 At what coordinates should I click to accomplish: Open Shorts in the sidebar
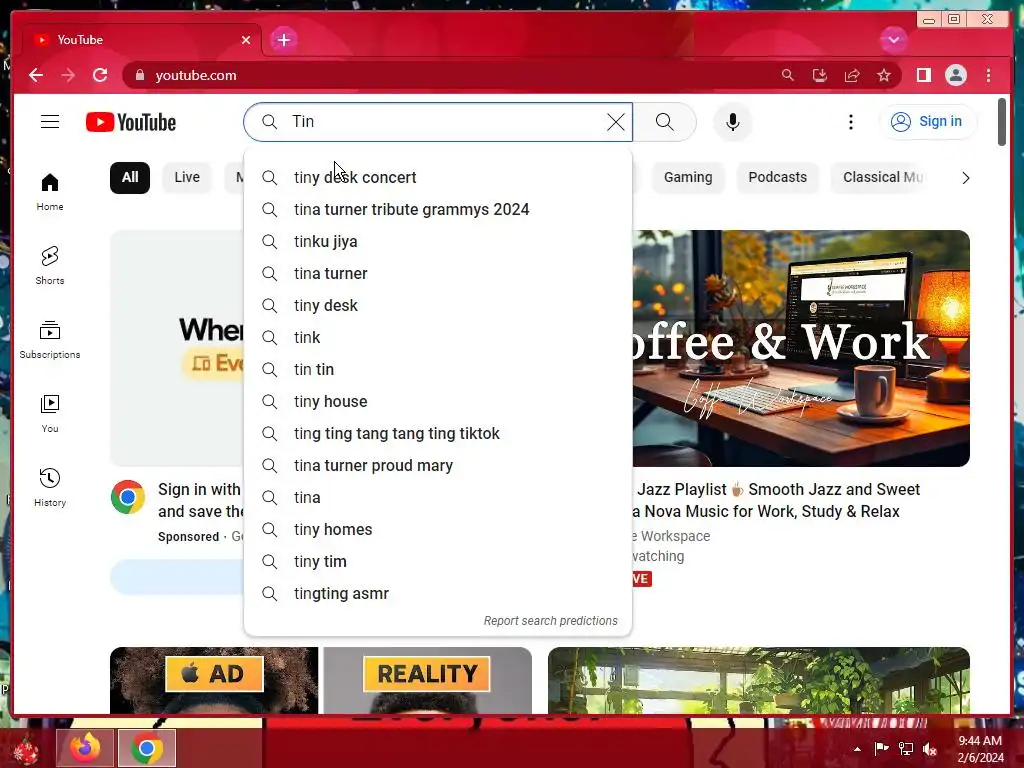50,265
